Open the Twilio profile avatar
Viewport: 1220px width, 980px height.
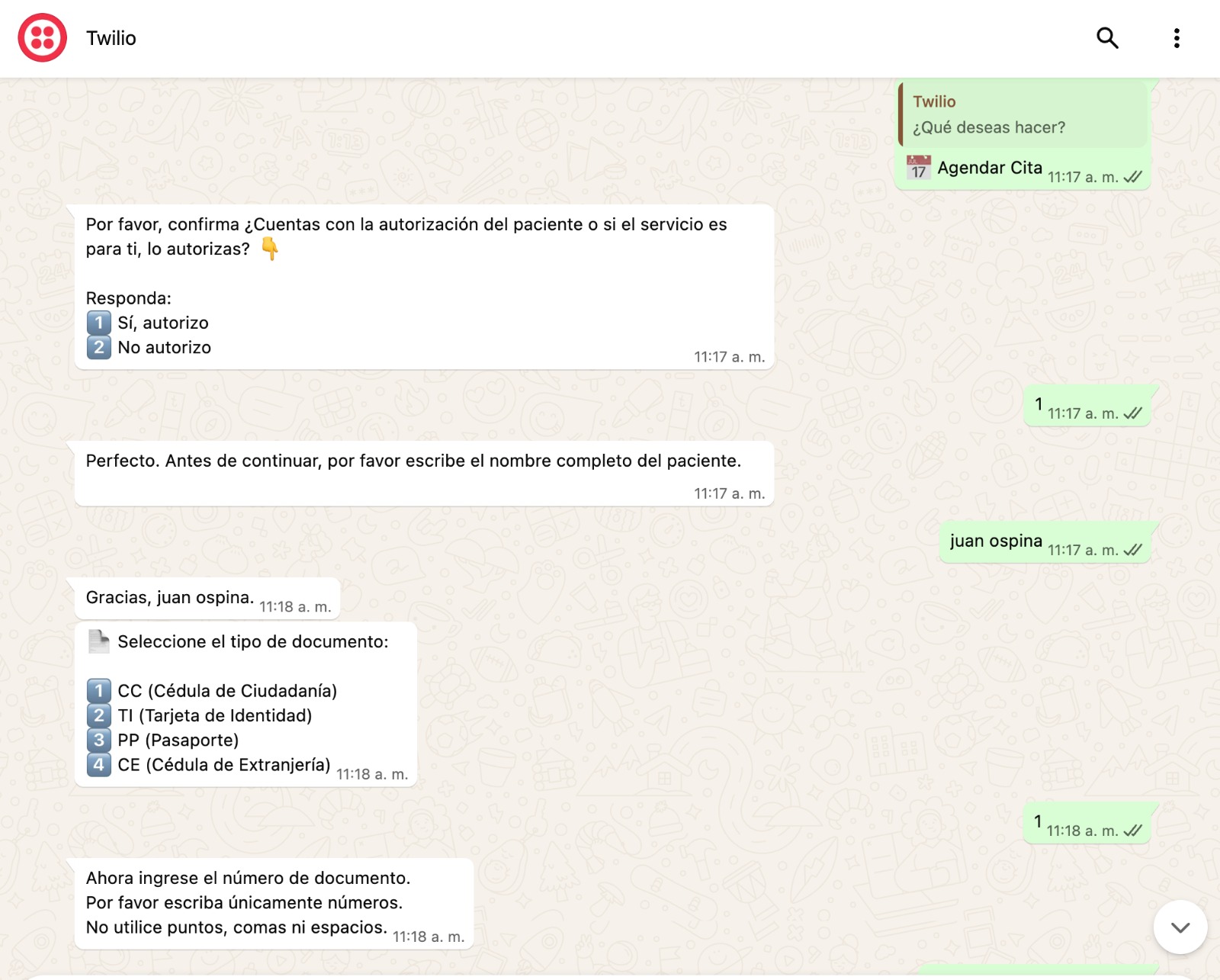43,37
